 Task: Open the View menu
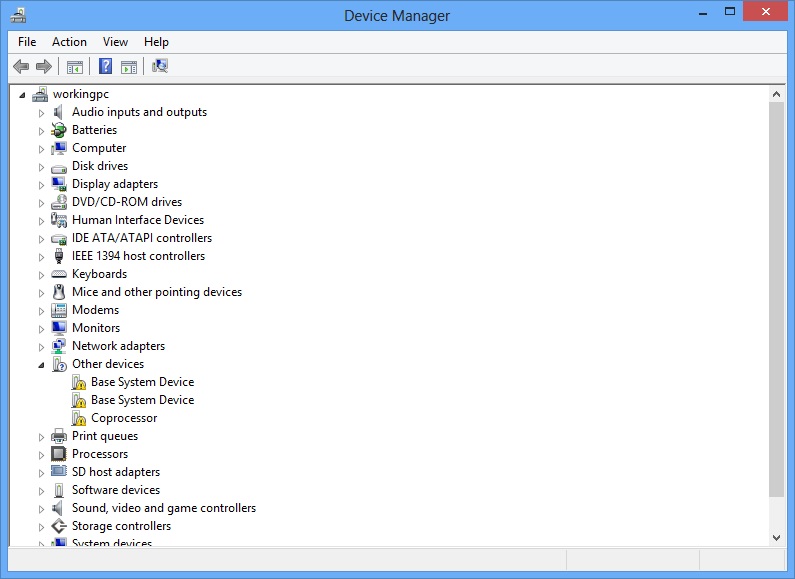click(115, 42)
